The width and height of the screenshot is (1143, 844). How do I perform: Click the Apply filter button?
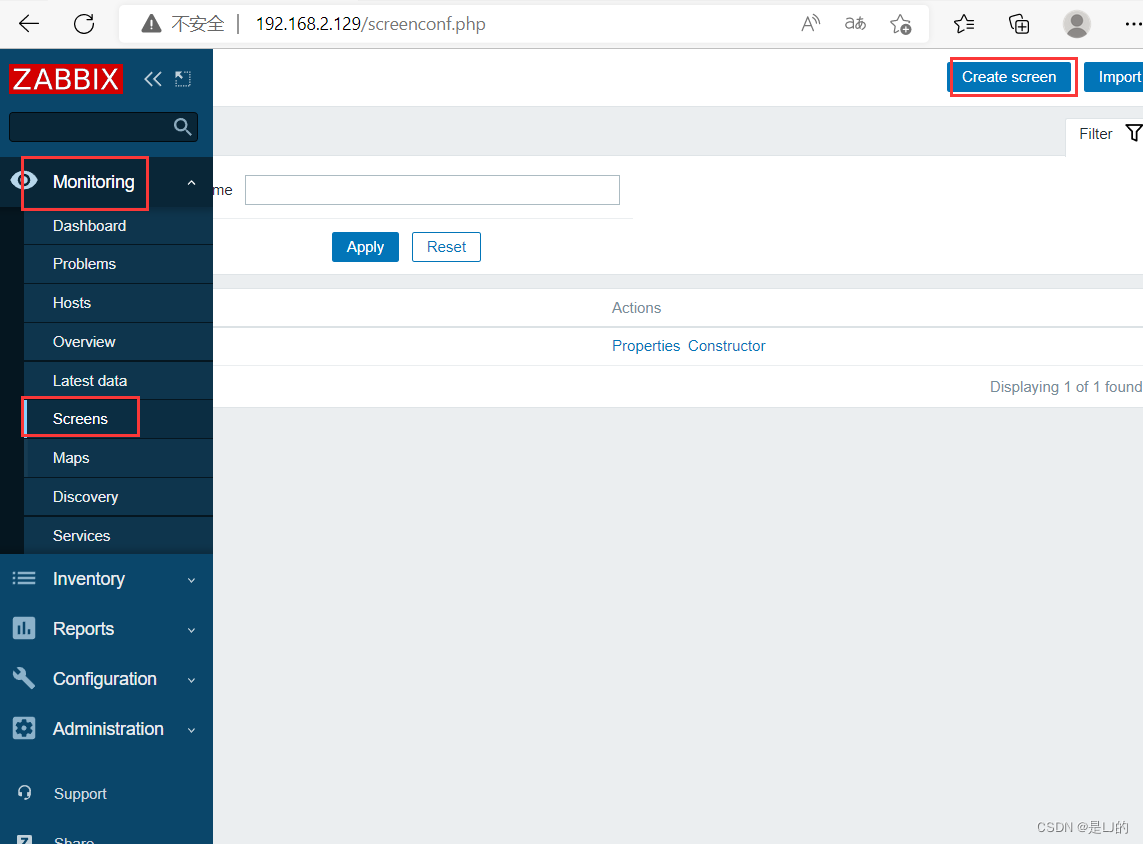point(365,247)
